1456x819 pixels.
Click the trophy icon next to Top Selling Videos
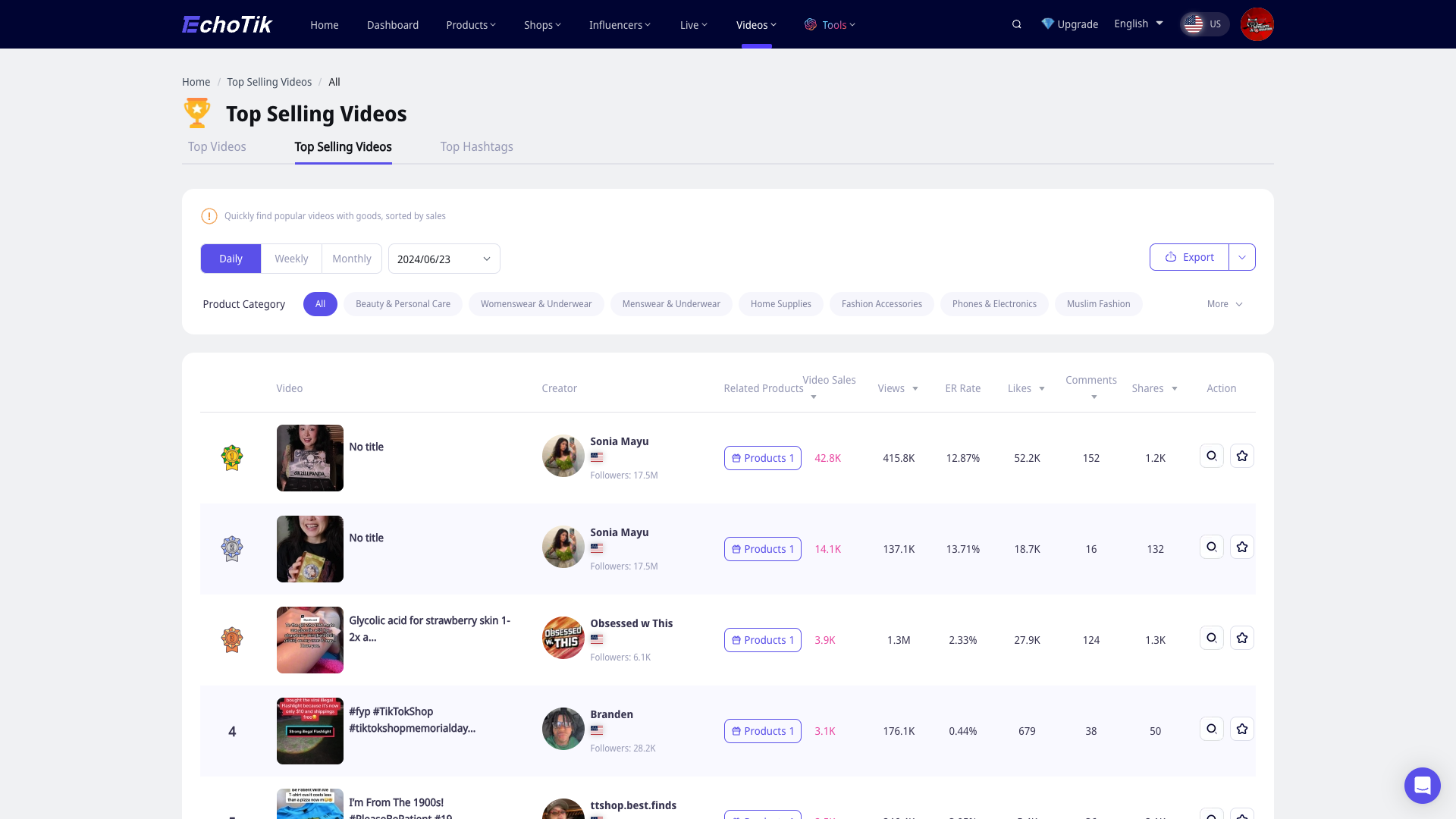[x=196, y=112]
